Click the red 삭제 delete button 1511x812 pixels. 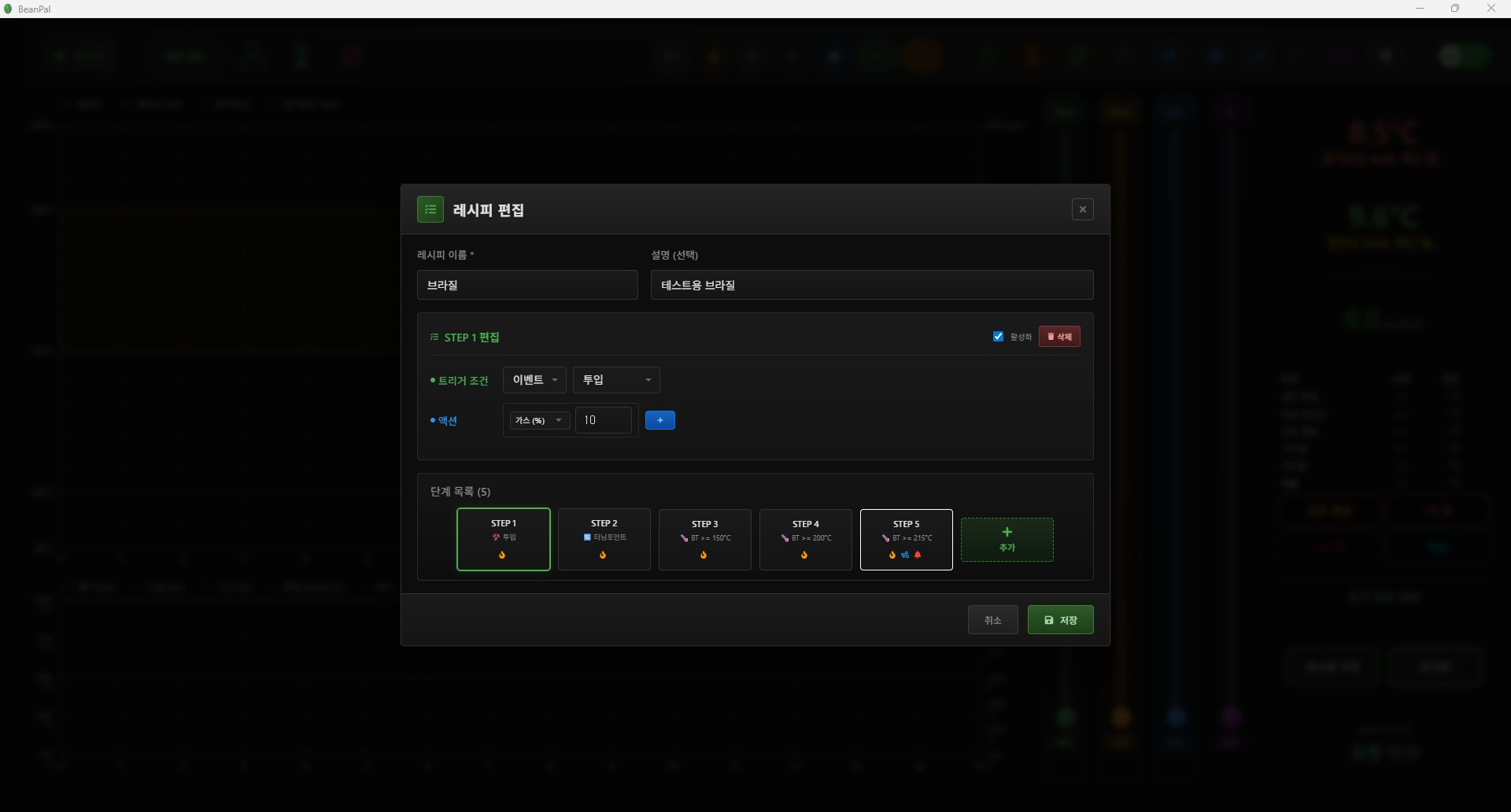[x=1059, y=337]
